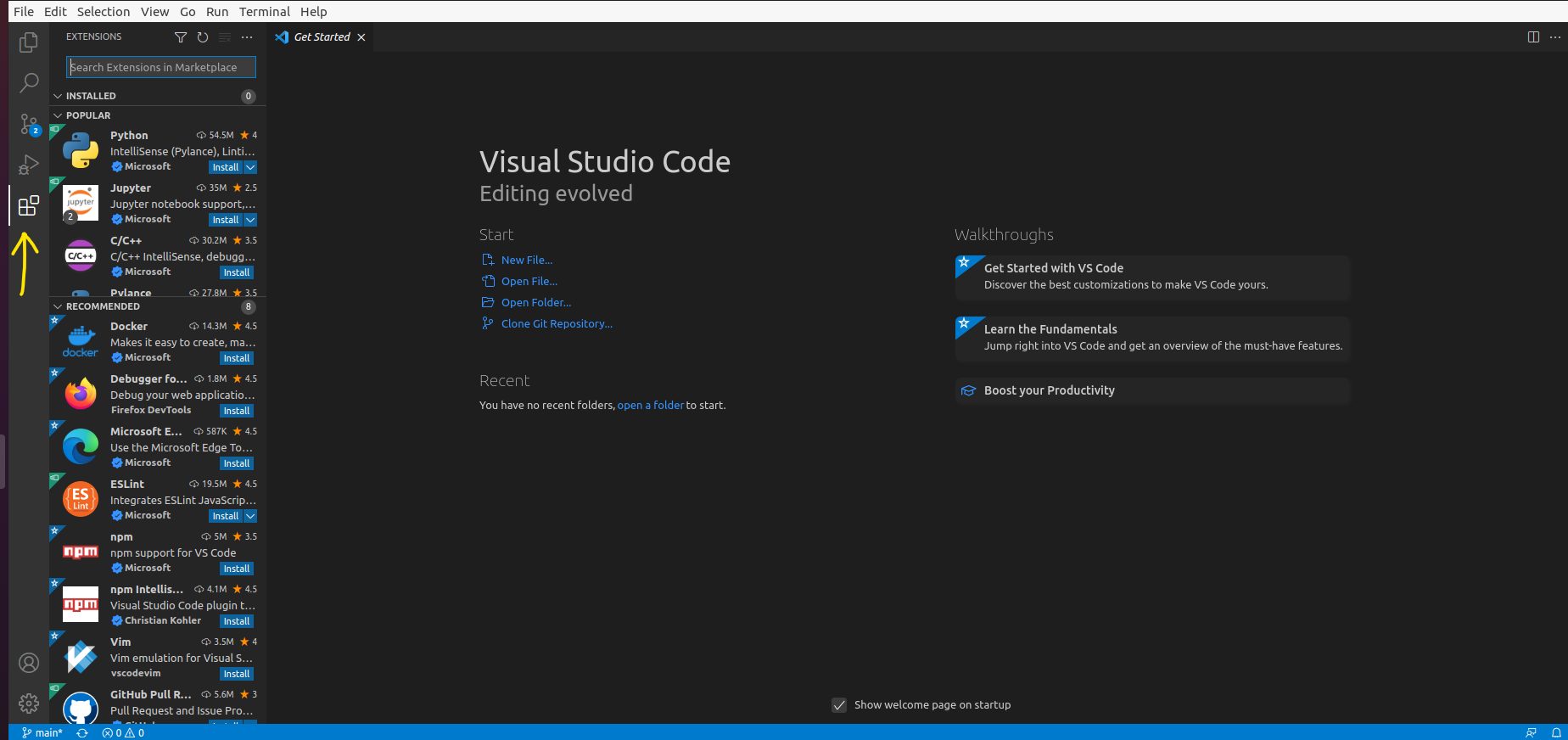Collapse the INSTALLED section

click(x=157, y=96)
